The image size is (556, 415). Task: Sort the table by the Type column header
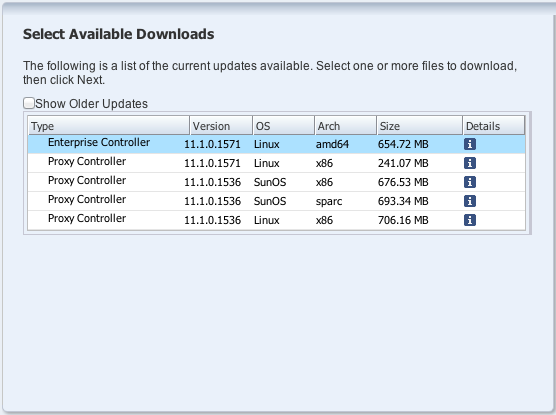pos(109,126)
